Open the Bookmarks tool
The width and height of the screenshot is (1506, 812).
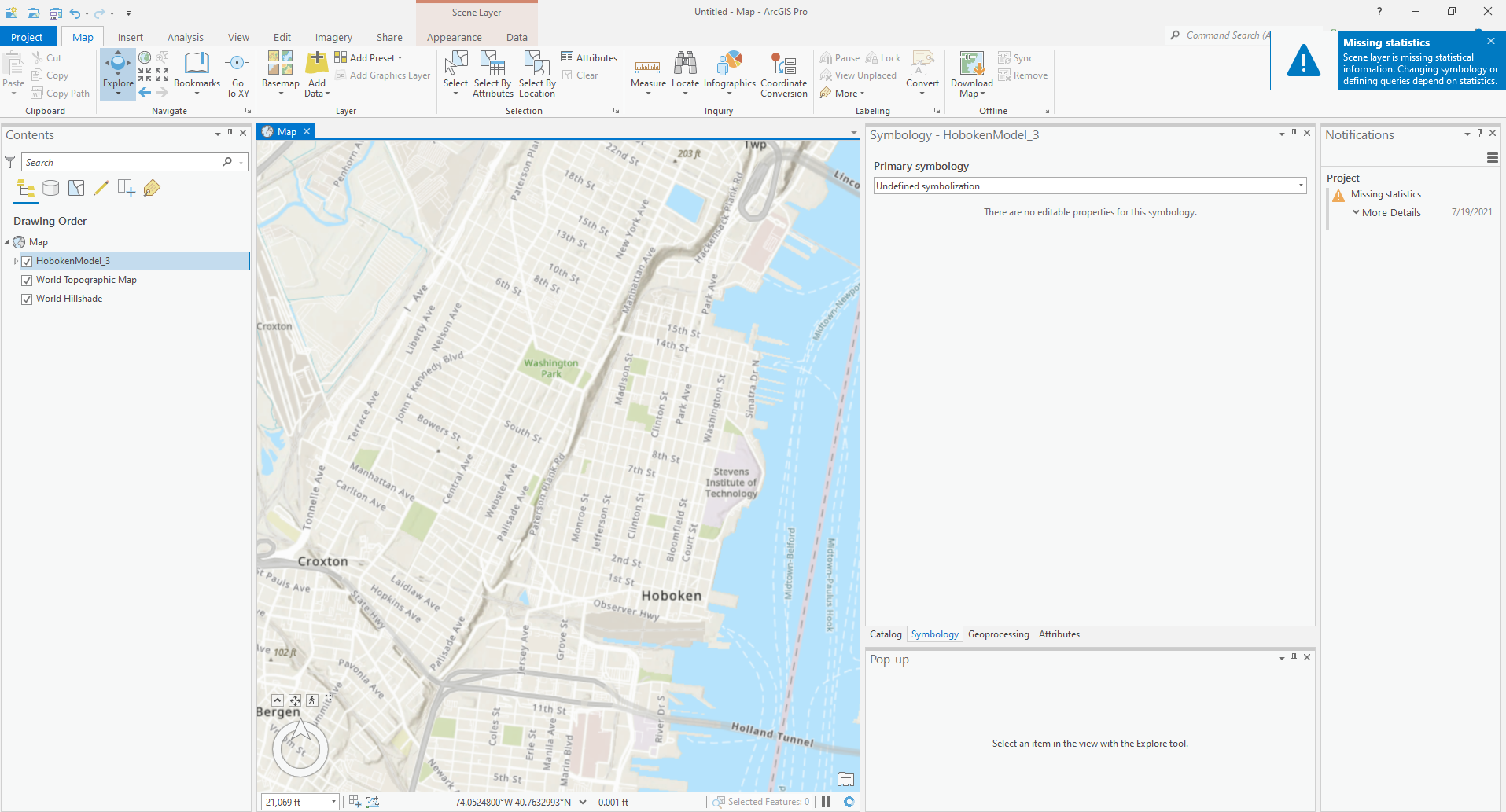(x=197, y=74)
